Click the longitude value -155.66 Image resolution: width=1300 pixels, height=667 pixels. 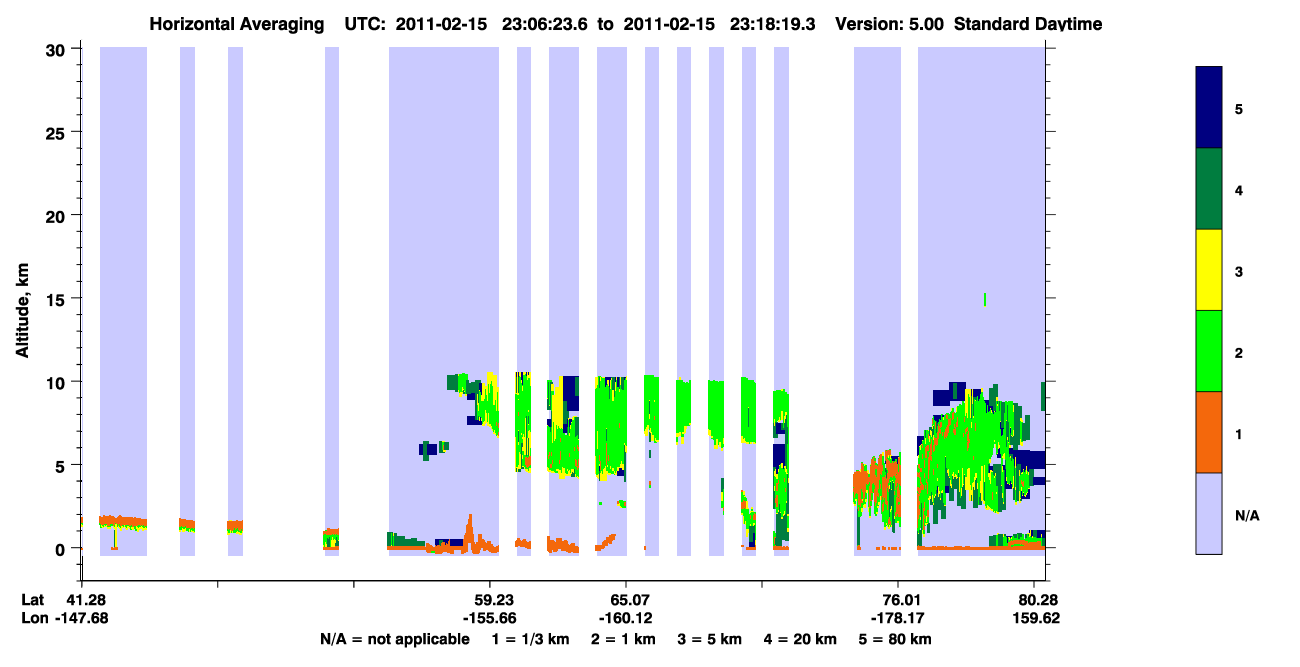pos(490,618)
